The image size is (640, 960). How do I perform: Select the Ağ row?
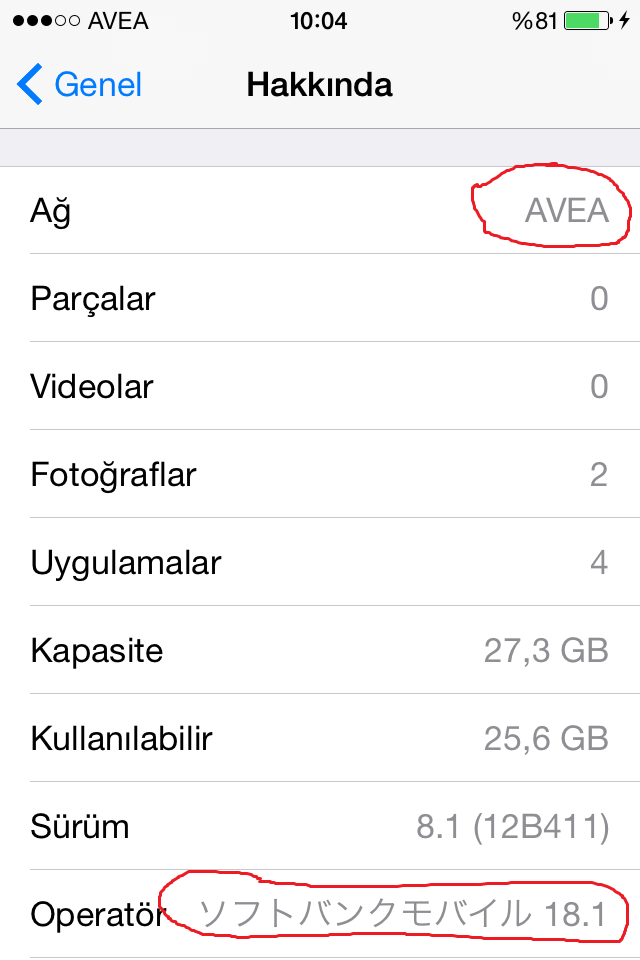tap(320, 210)
